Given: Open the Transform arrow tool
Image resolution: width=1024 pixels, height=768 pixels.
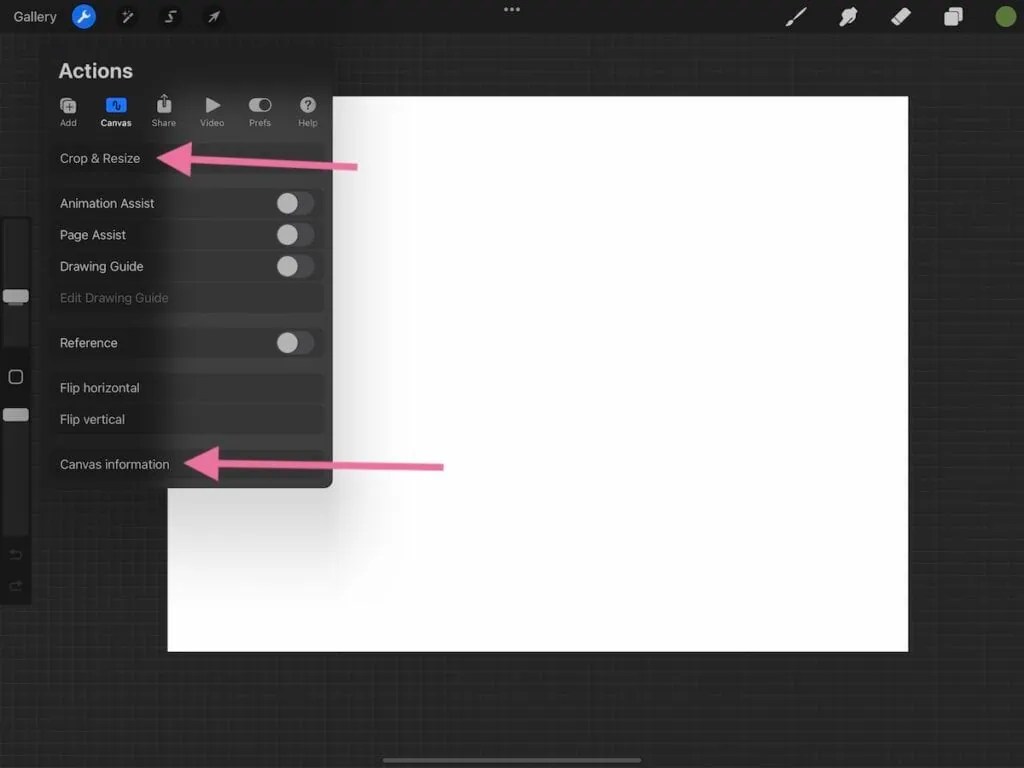Looking at the screenshot, I should click(213, 16).
